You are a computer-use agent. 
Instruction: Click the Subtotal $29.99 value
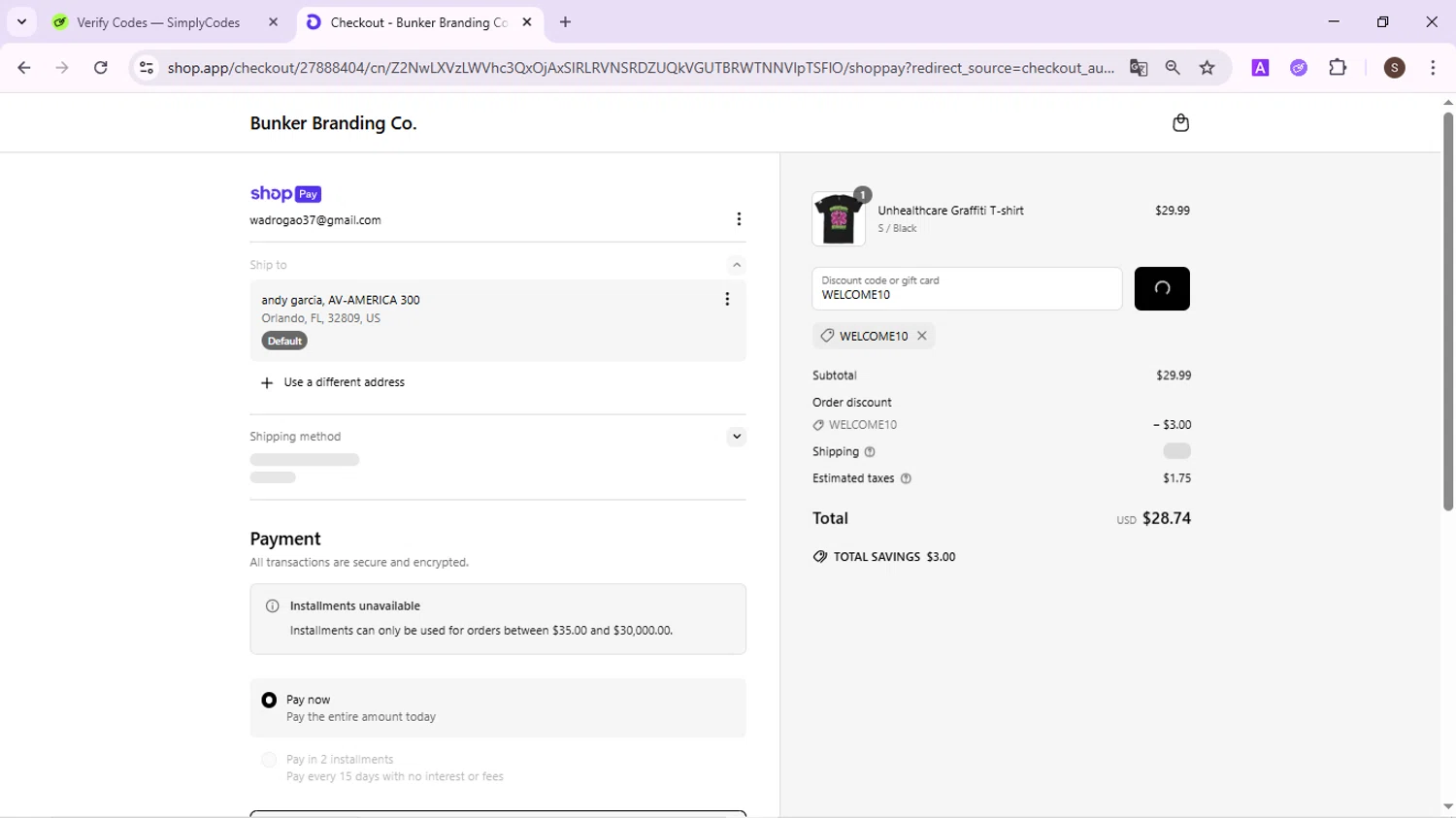[x=1174, y=376]
